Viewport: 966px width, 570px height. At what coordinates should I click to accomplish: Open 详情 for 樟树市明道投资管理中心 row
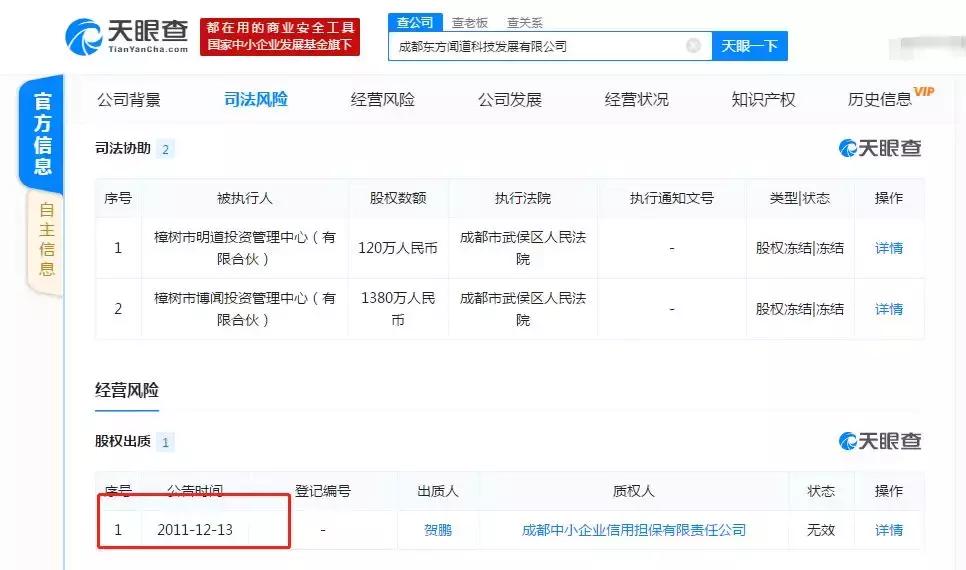click(x=889, y=248)
